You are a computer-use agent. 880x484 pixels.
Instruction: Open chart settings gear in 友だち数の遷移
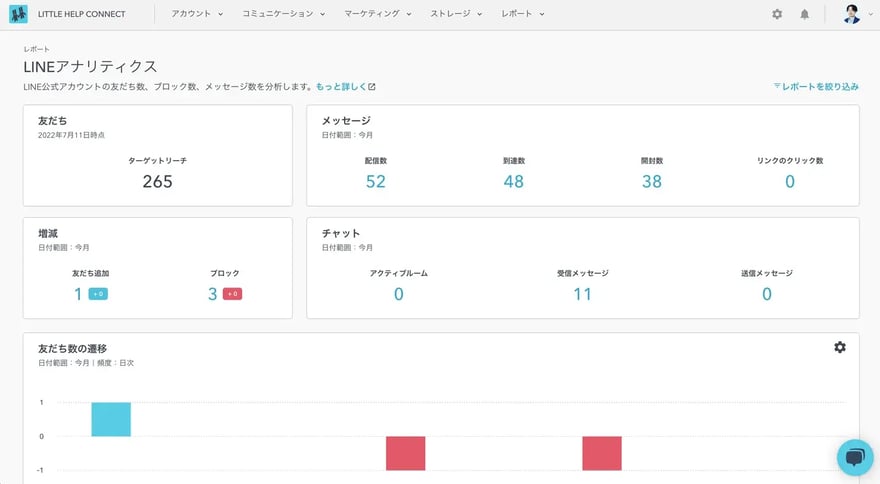pos(840,347)
